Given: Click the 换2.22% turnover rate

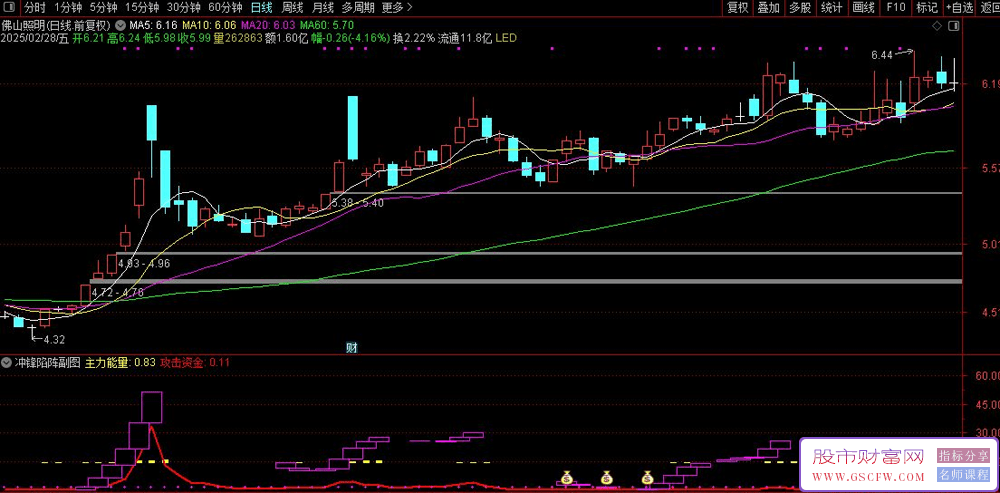Looking at the screenshot, I should 415,38.
